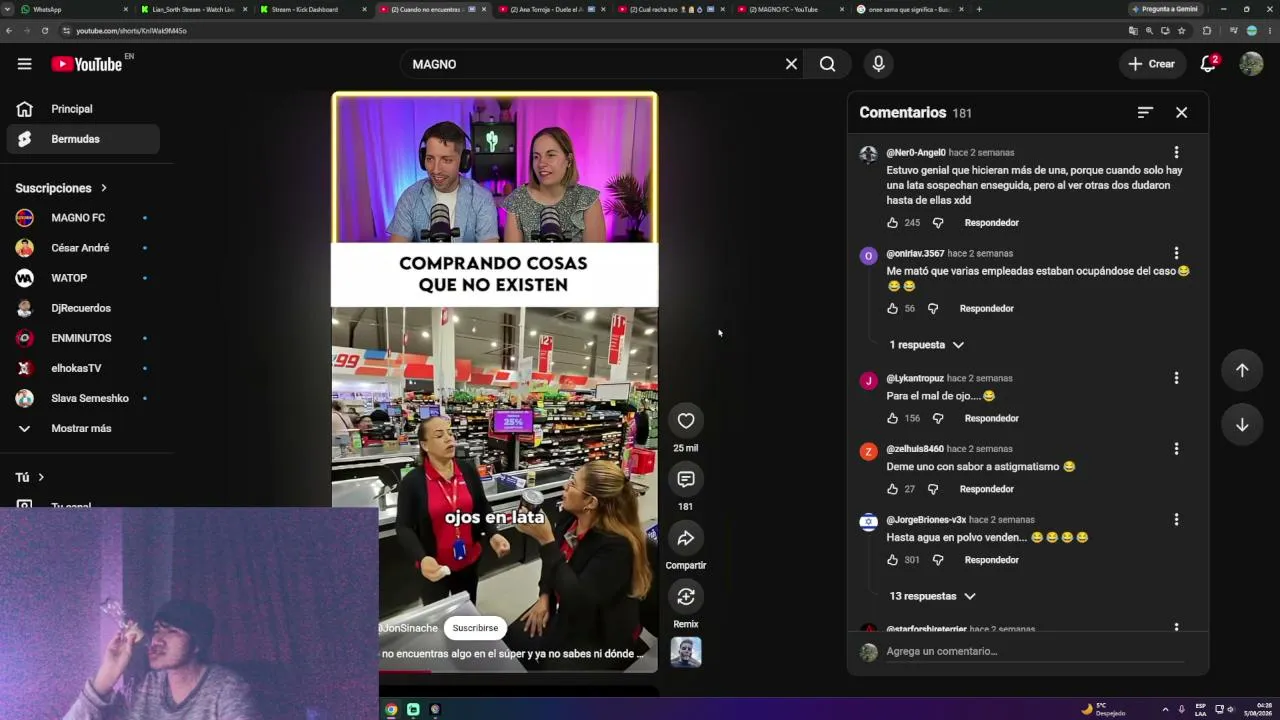Screen dimensions: 1280x720
Task: Open the Short's sound thumbnail
Action: 686,652
